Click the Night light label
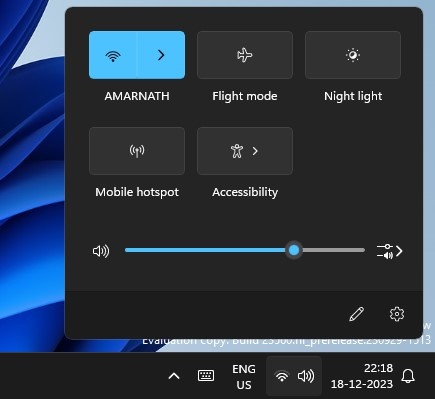This screenshot has height=399, width=435. 353,96
